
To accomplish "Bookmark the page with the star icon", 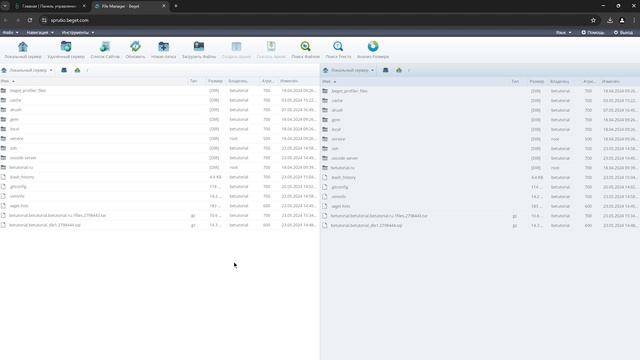I will (593, 20).
